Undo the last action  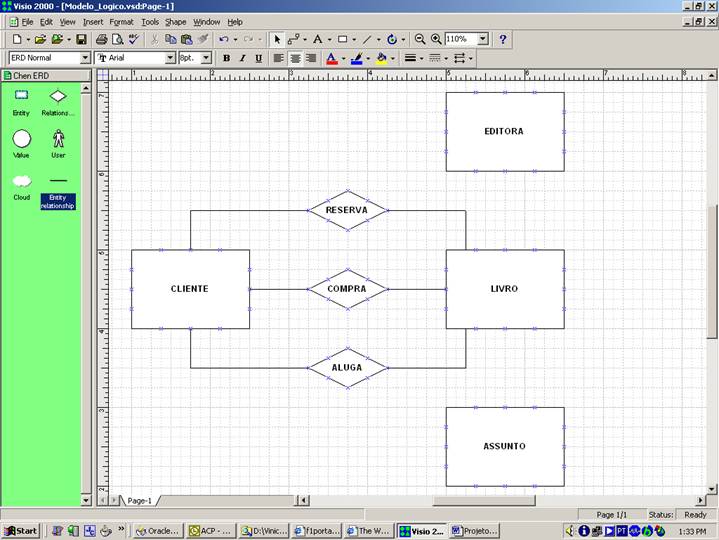(x=224, y=39)
